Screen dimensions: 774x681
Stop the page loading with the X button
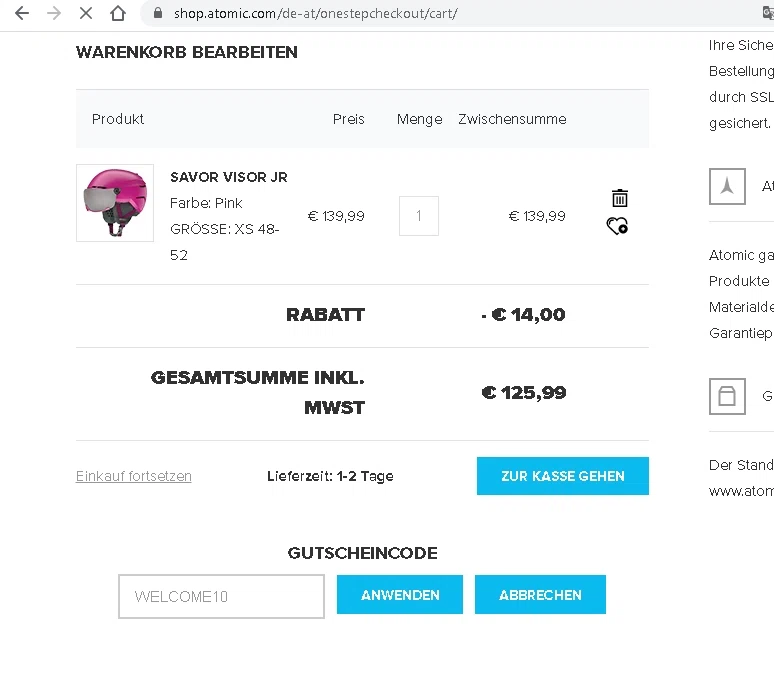pos(86,14)
